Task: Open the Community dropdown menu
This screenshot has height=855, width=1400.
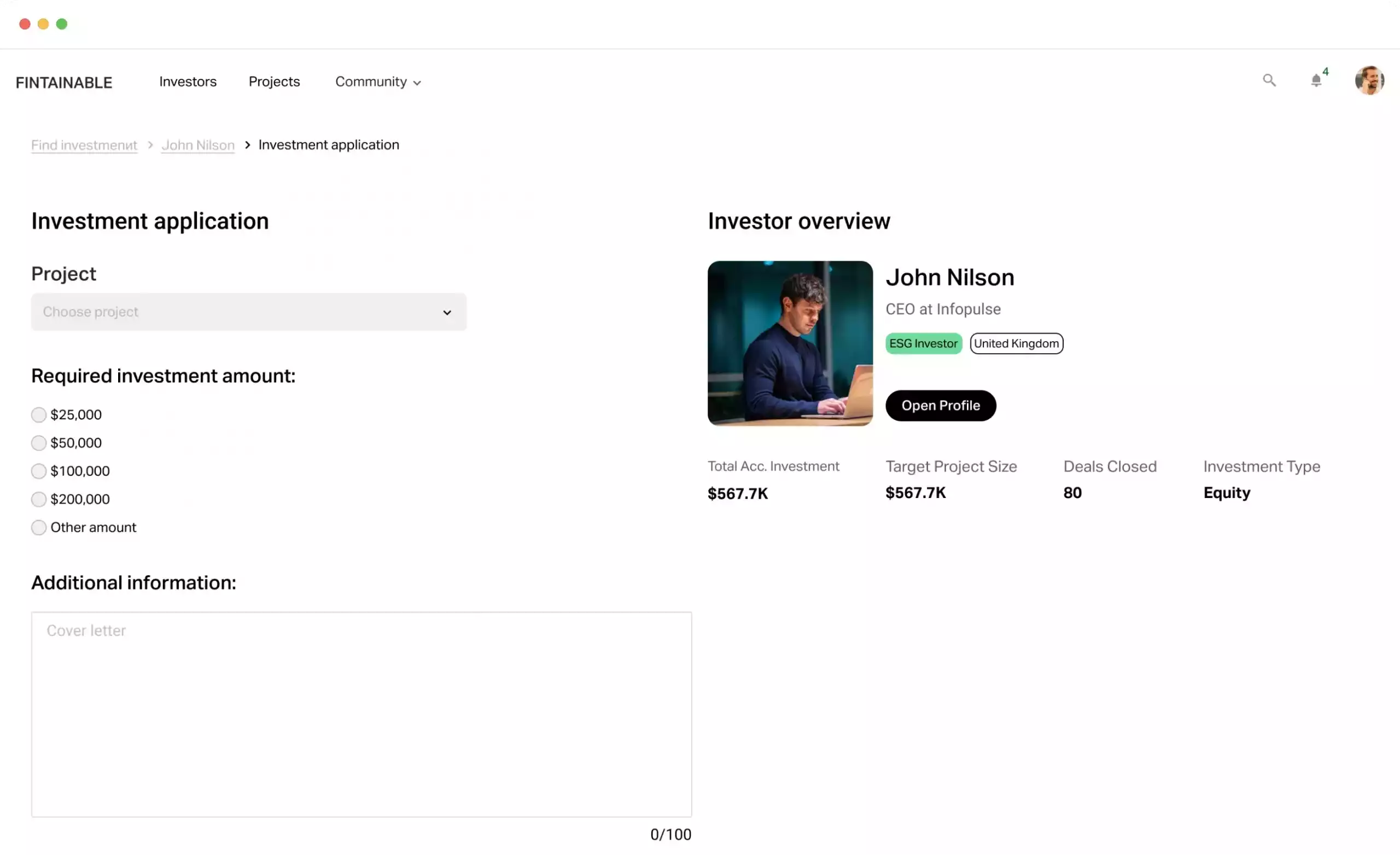Action: pyautogui.click(x=378, y=81)
